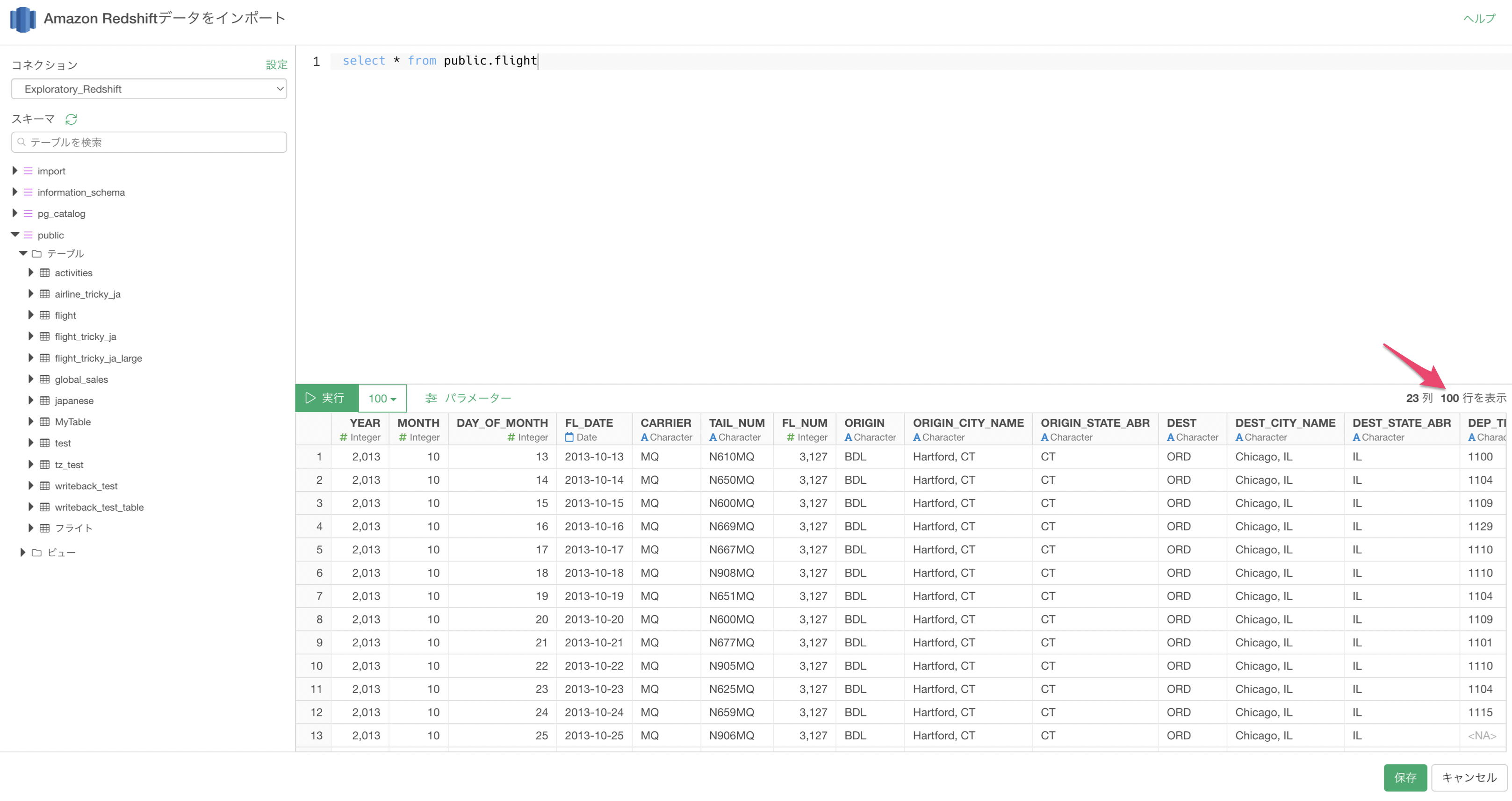Expand the ビュー folder

(23, 552)
